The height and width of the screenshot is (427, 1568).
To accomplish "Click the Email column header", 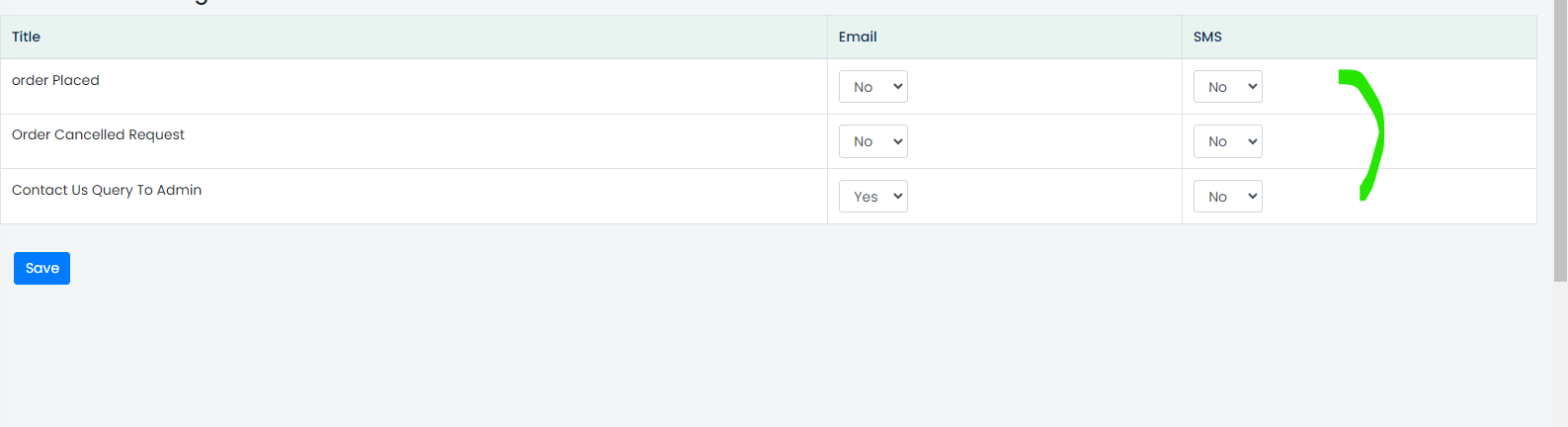I will (x=858, y=37).
